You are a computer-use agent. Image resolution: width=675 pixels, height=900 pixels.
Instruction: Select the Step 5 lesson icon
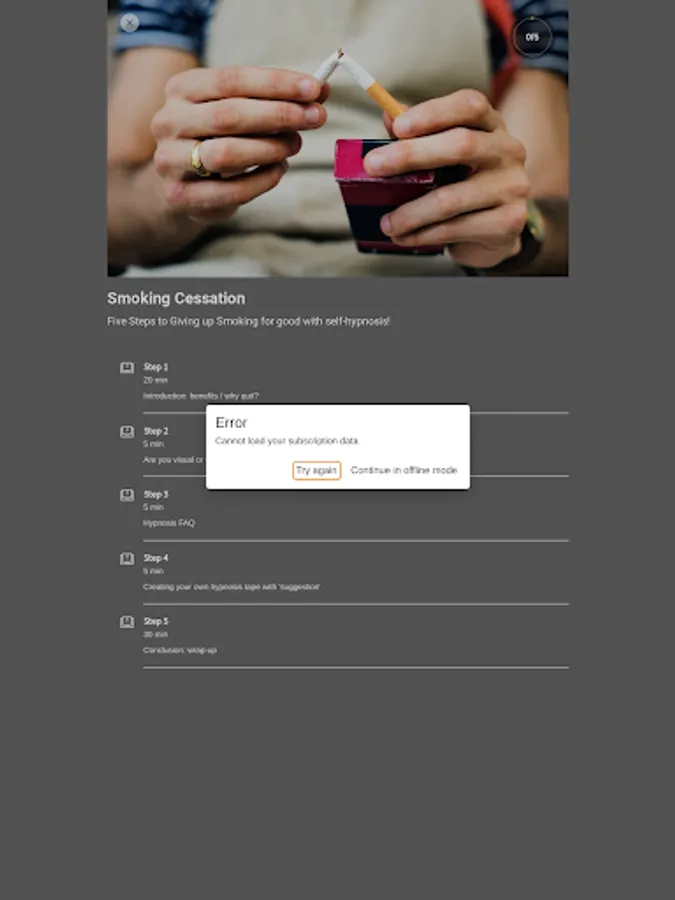127,622
